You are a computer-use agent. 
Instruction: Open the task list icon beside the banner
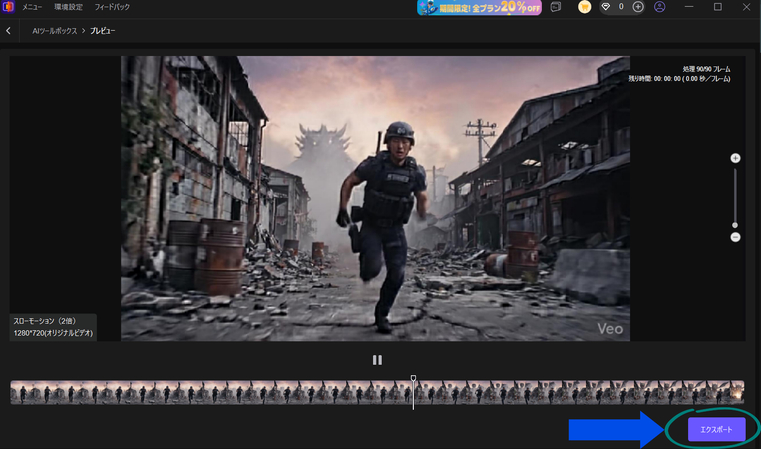point(556,7)
